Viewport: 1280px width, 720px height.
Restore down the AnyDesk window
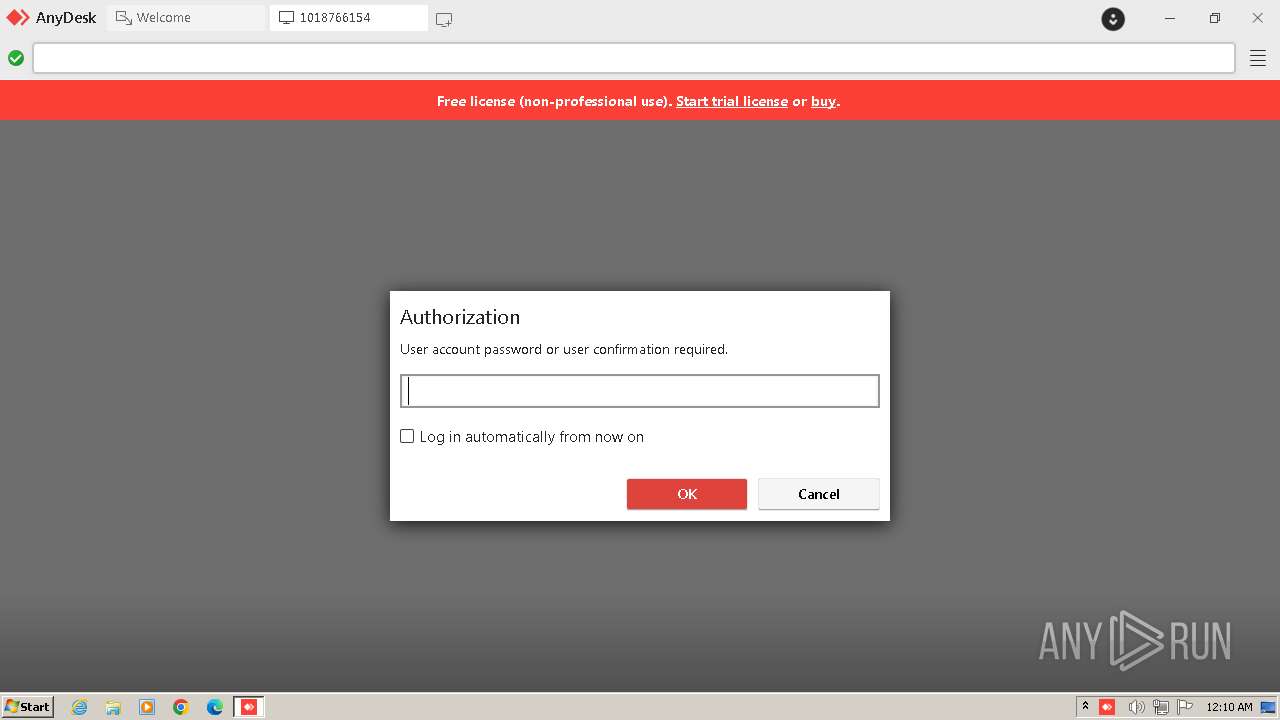tap(1214, 18)
